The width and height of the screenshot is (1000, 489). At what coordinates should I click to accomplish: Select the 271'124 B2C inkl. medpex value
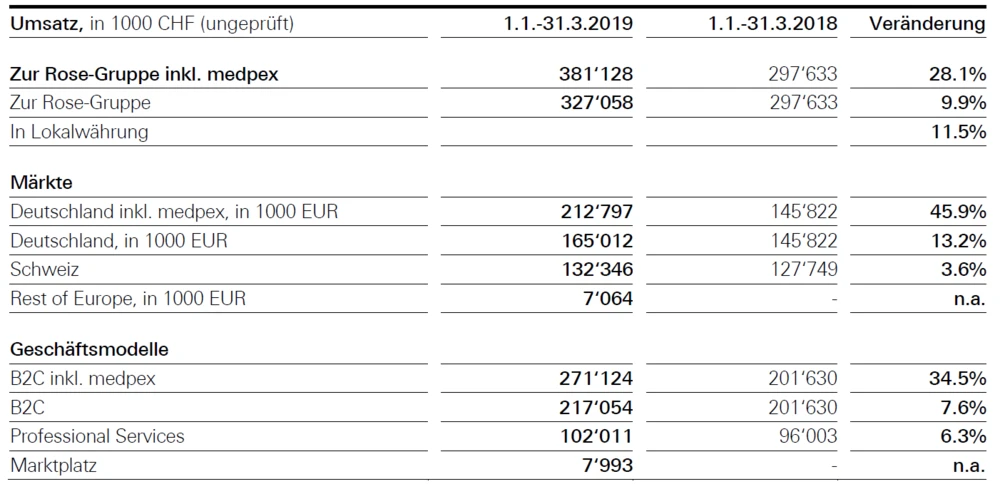coord(596,379)
